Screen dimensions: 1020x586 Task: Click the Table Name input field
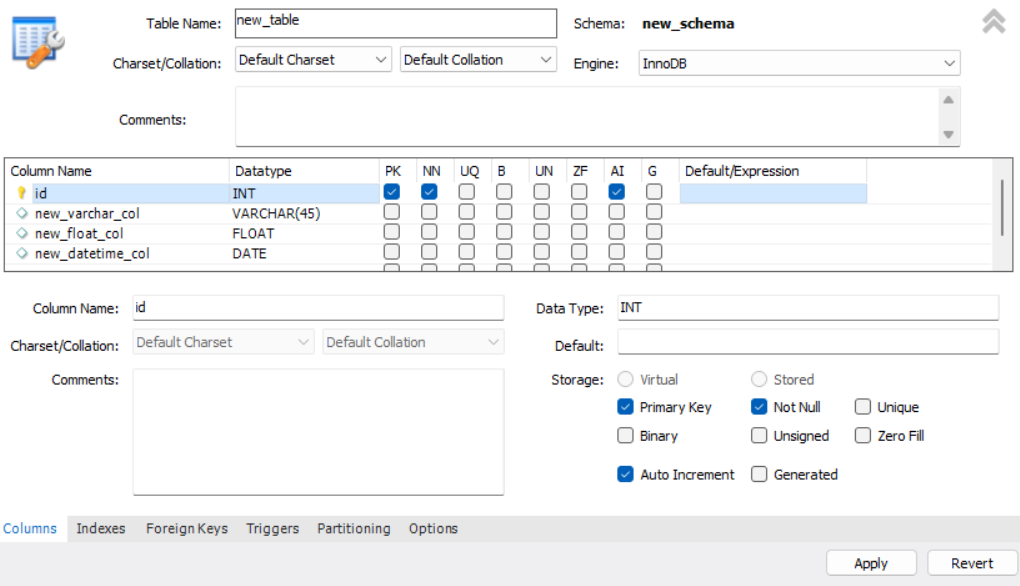click(396, 23)
